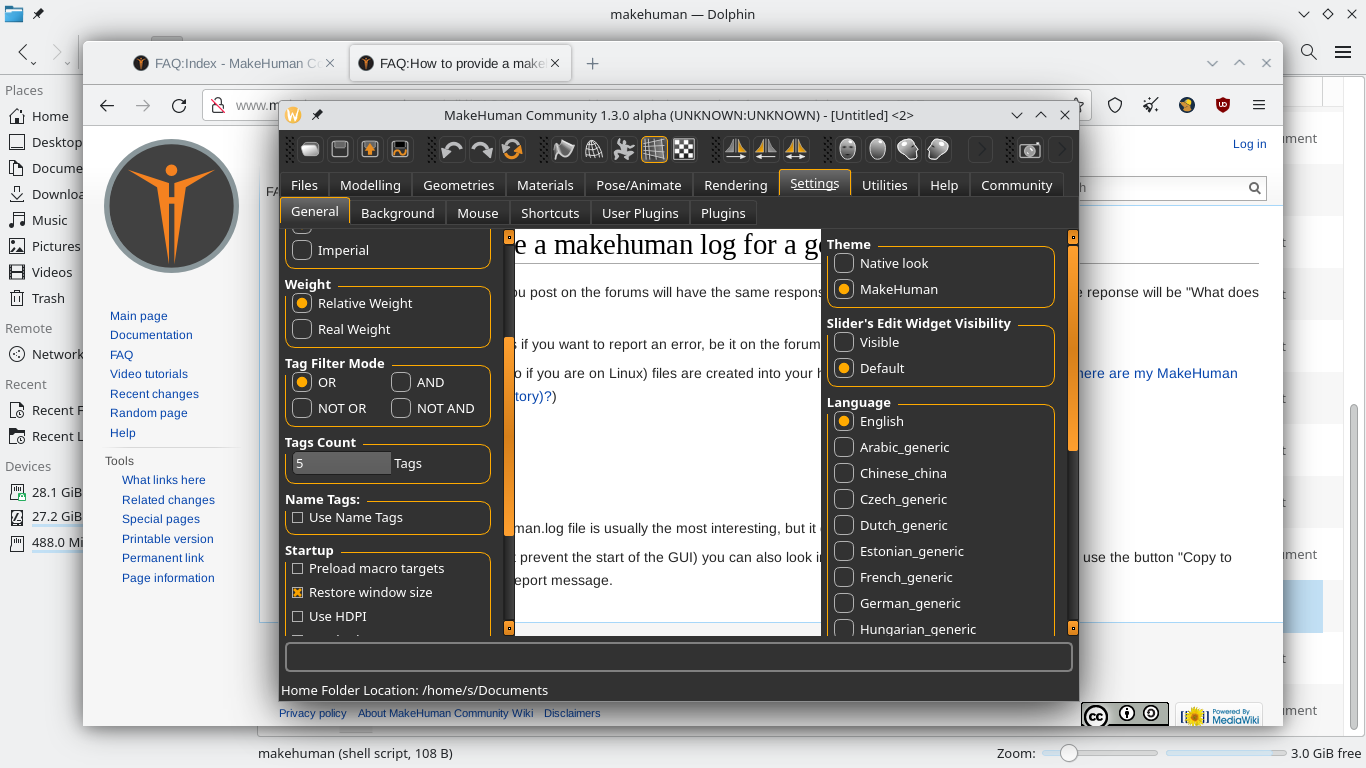This screenshot has height=768, width=1366.
Task: Open the Video tutorials wiki link
Action: [x=149, y=374]
